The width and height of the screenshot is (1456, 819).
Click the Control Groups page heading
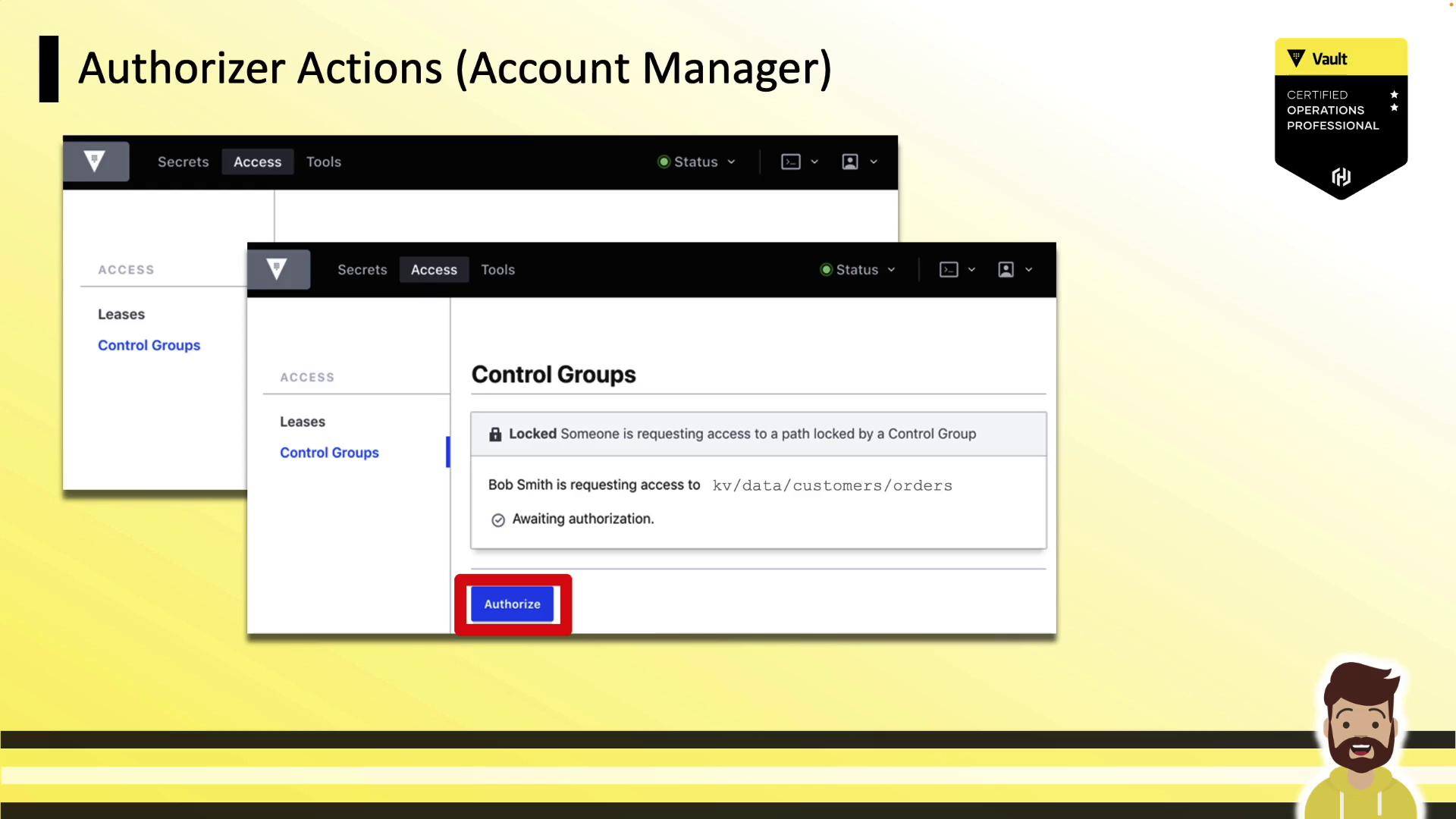coord(554,375)
